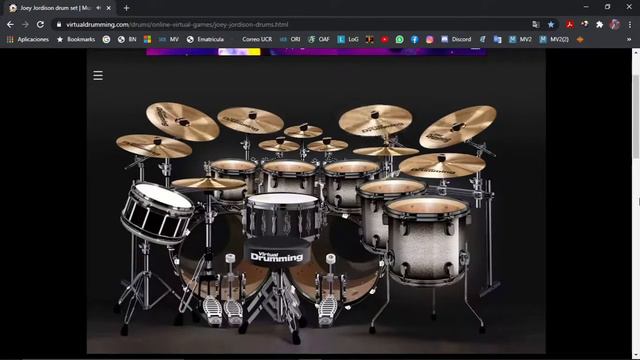Image resolution: width=640 pixels, height=360 pixels.
Task: Hit the far-left lower crash cymbal
Action: (154, 146)
